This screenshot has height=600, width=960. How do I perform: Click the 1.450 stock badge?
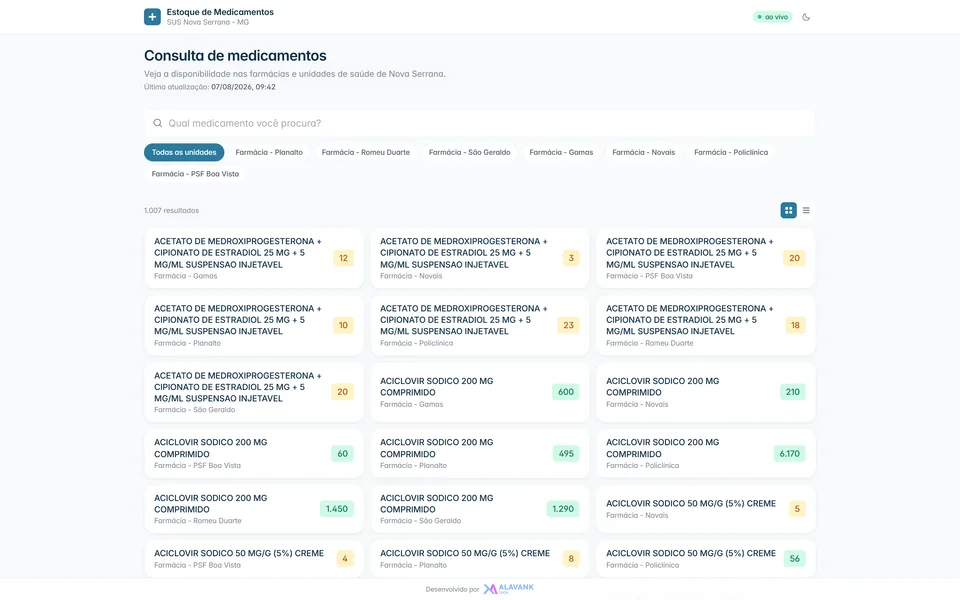(337, 509)
